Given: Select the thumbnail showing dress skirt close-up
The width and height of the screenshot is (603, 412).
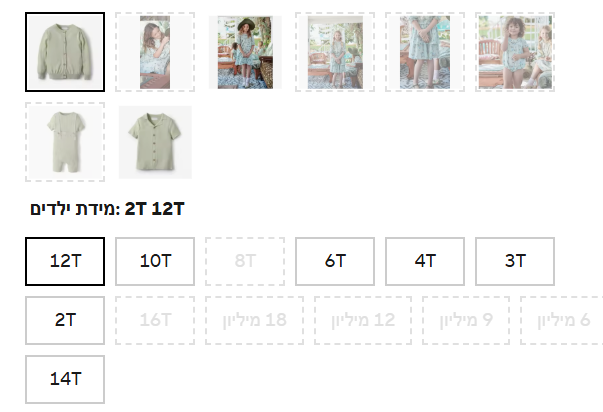Looking at the screenshot, I should coord(425,52).
